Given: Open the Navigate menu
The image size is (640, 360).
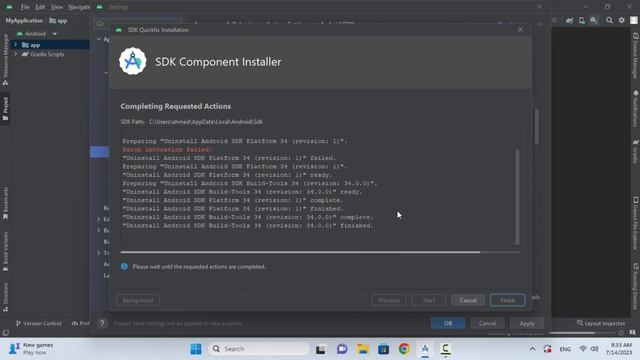Looking at the screenshot, I should (x=79, y=7).
